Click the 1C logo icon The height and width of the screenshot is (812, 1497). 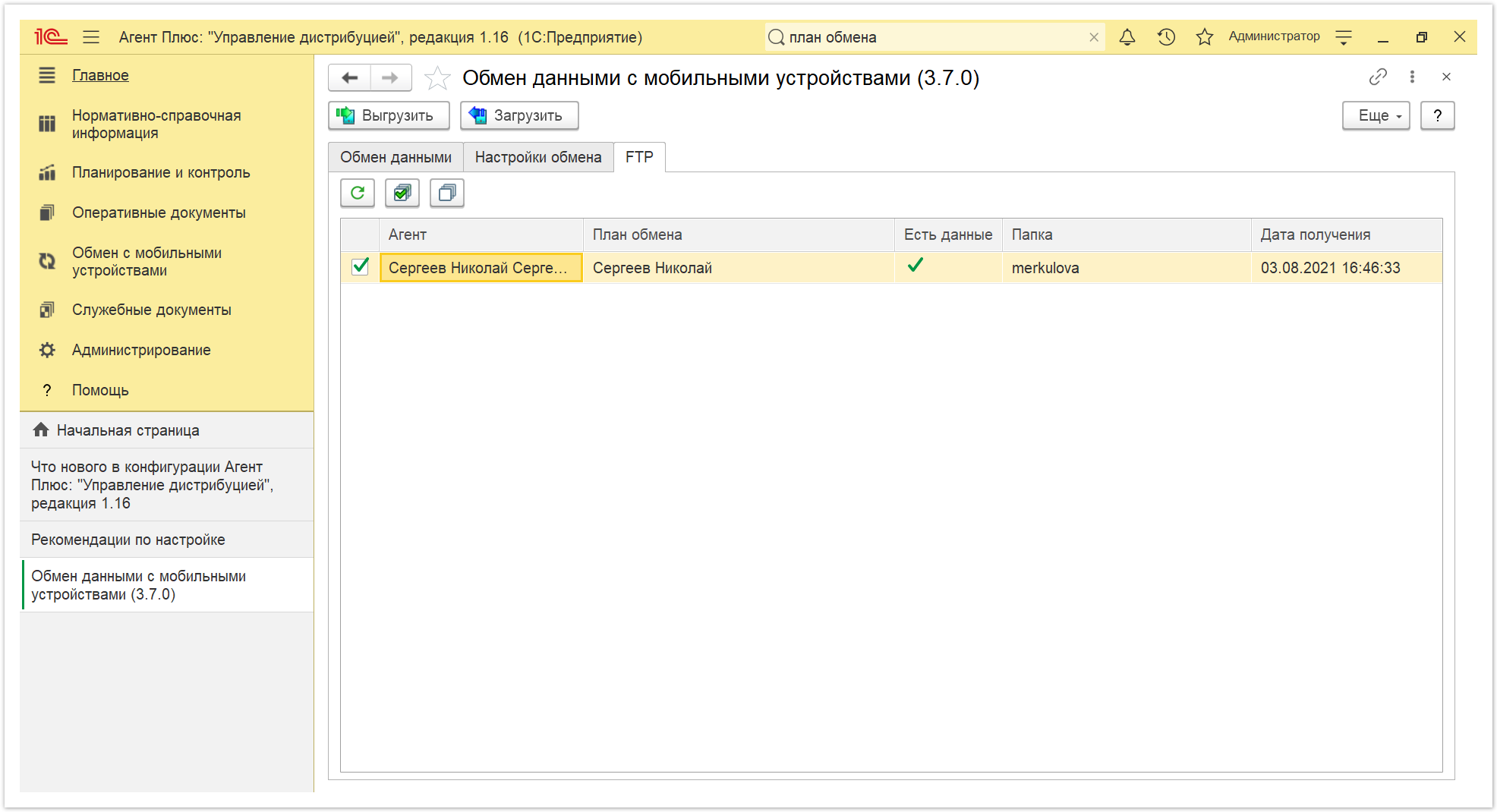pyautogui.click(x=51, y=36)
